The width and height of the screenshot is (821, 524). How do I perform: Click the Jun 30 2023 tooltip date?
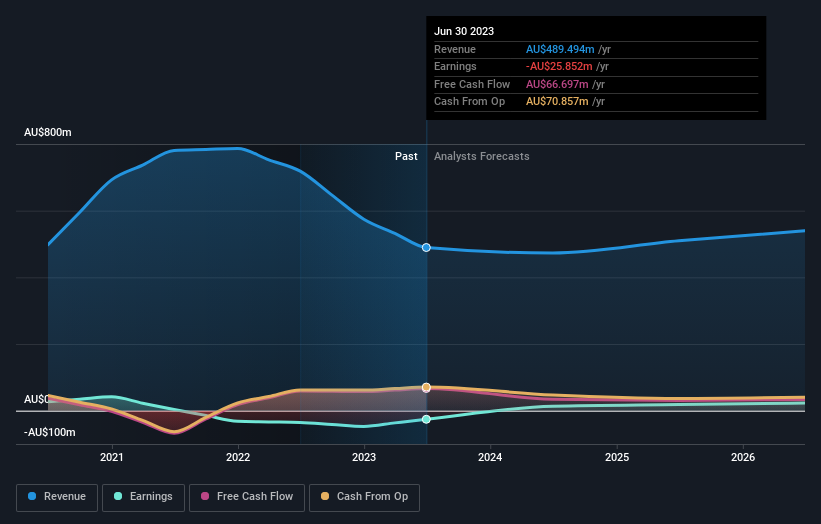(x=464, y=31)
